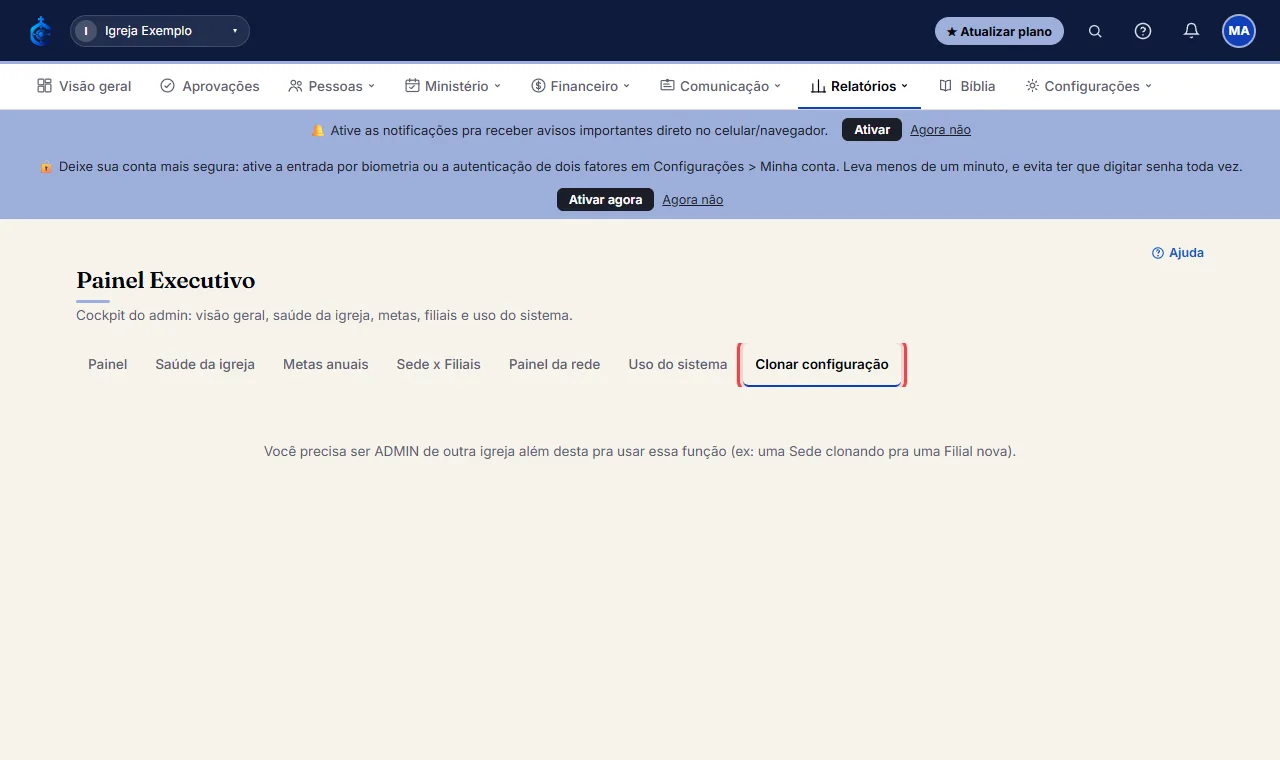Open Aprovações in the navigation bar
The image size is (1280, 760).
(x=210, y=86)
